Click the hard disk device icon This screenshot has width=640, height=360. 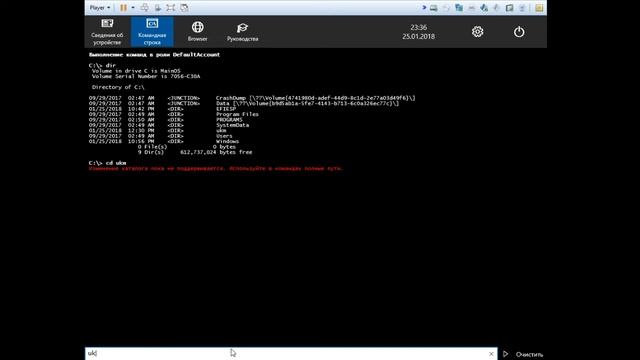433,8
